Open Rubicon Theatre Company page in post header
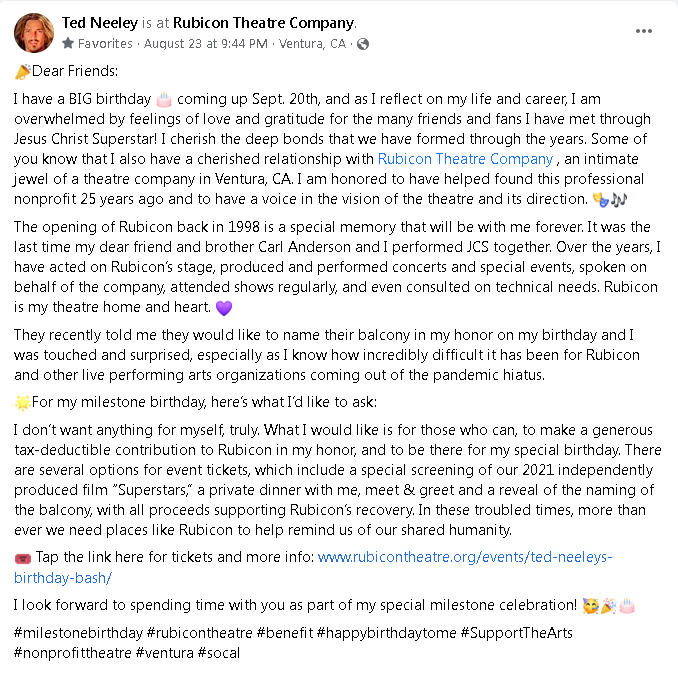 click(x=263, y=22)
